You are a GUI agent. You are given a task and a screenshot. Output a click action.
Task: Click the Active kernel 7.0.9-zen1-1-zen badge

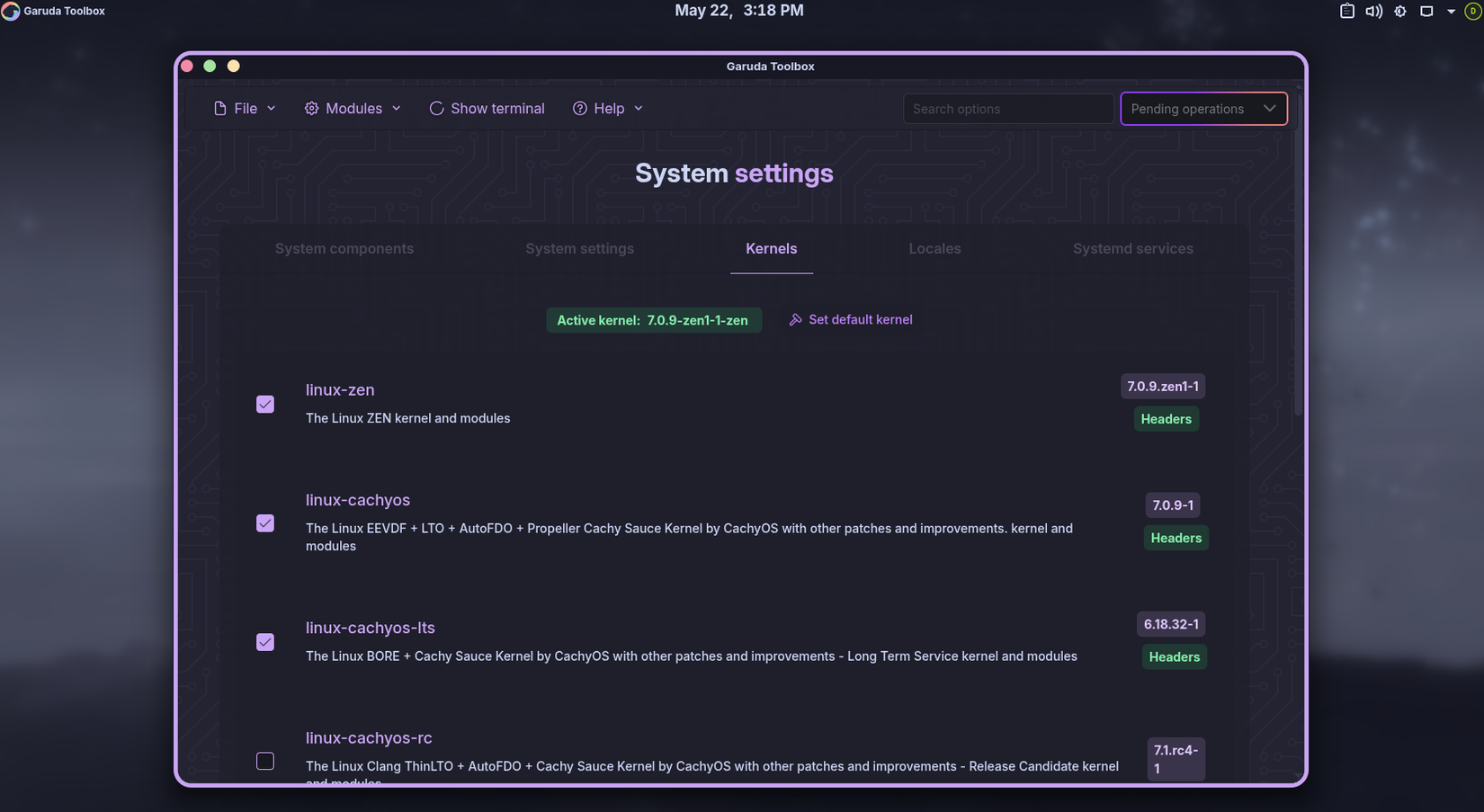[653, 320]
